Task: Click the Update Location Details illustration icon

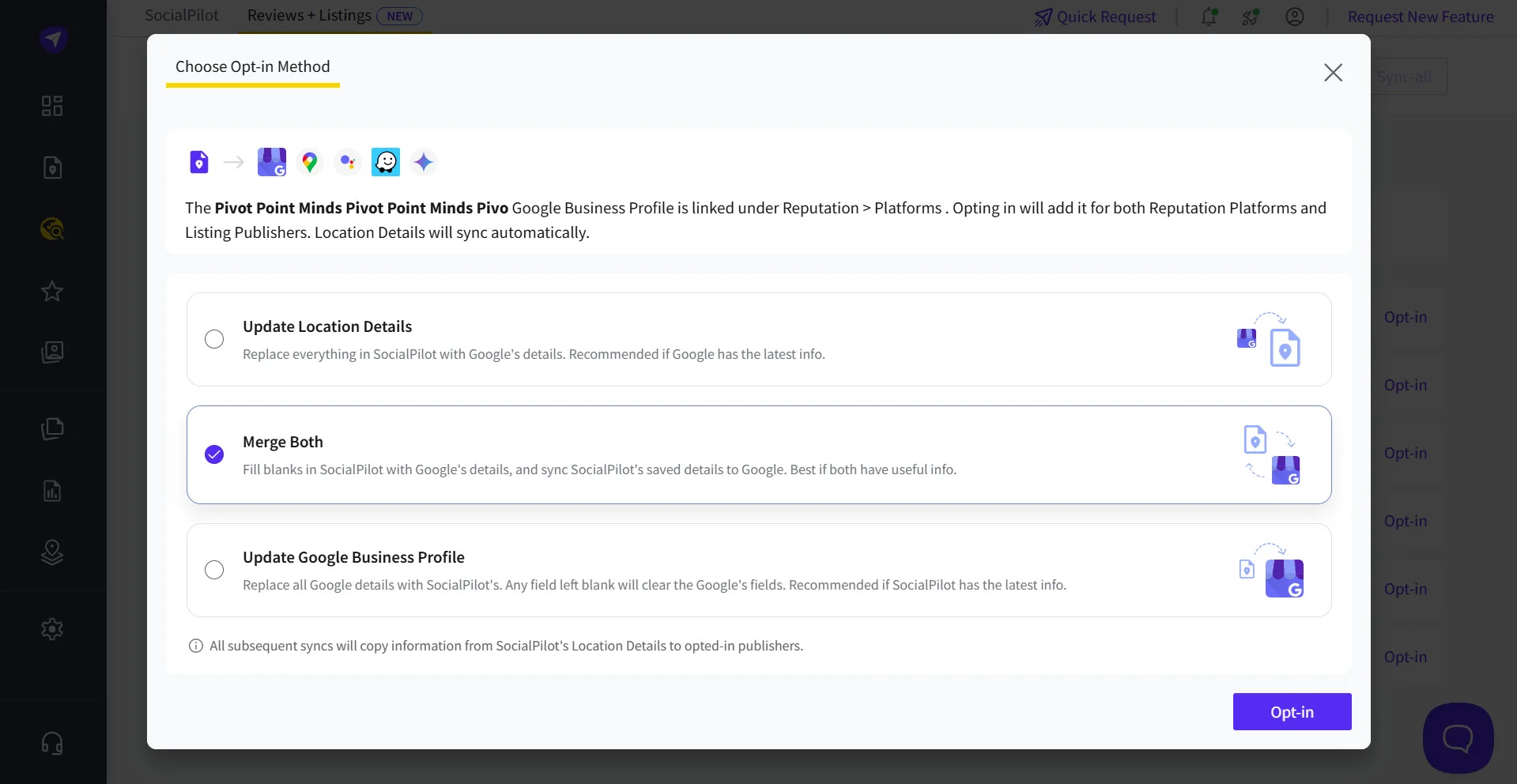Action: [x=1269, y=339]
